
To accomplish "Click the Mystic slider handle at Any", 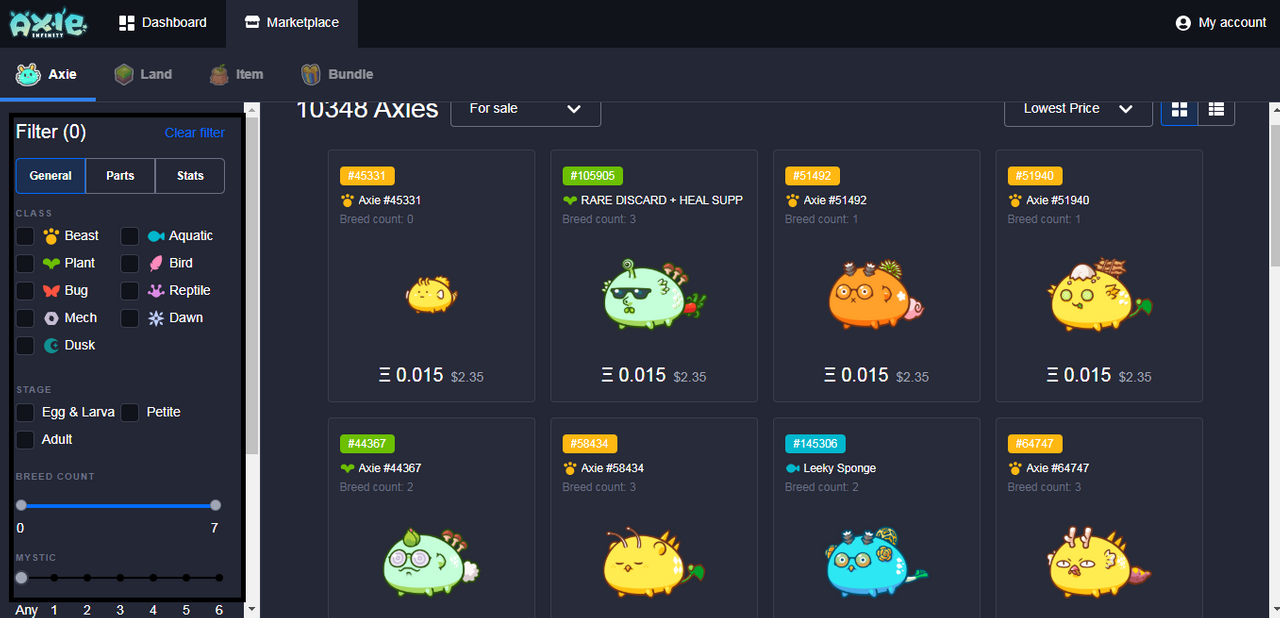I will click(21, 577).
